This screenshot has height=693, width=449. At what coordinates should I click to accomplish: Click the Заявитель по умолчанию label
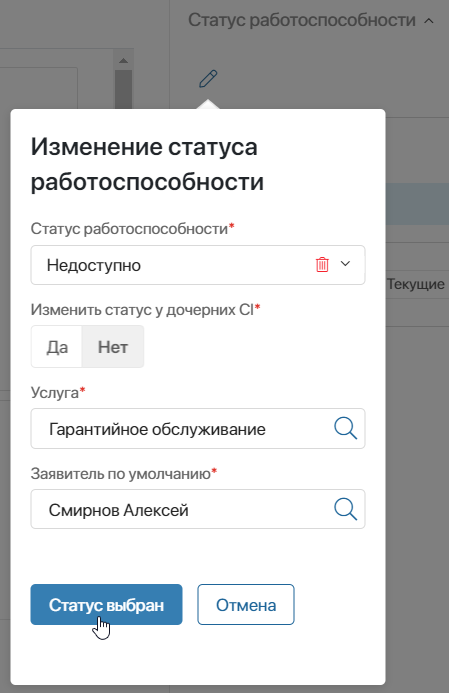click(121, 473)
